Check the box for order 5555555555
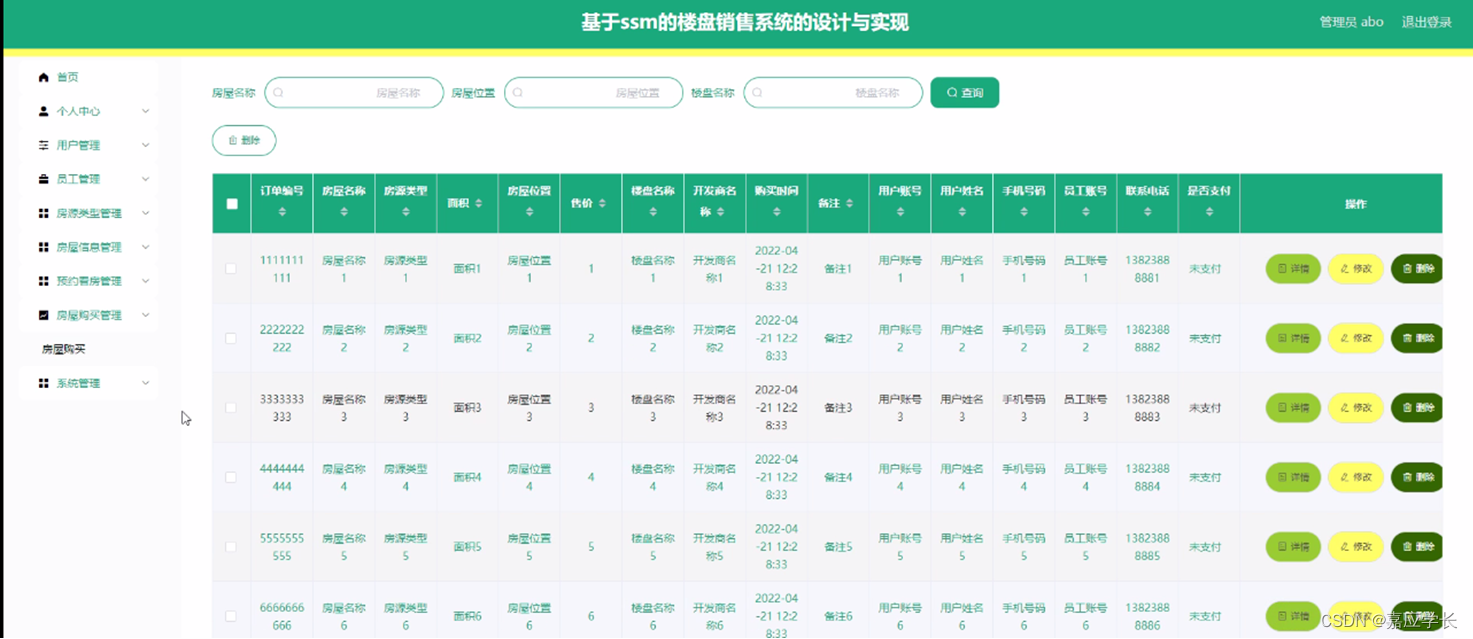The width and height of the screenshot is (1473, 639). point(231,547)
